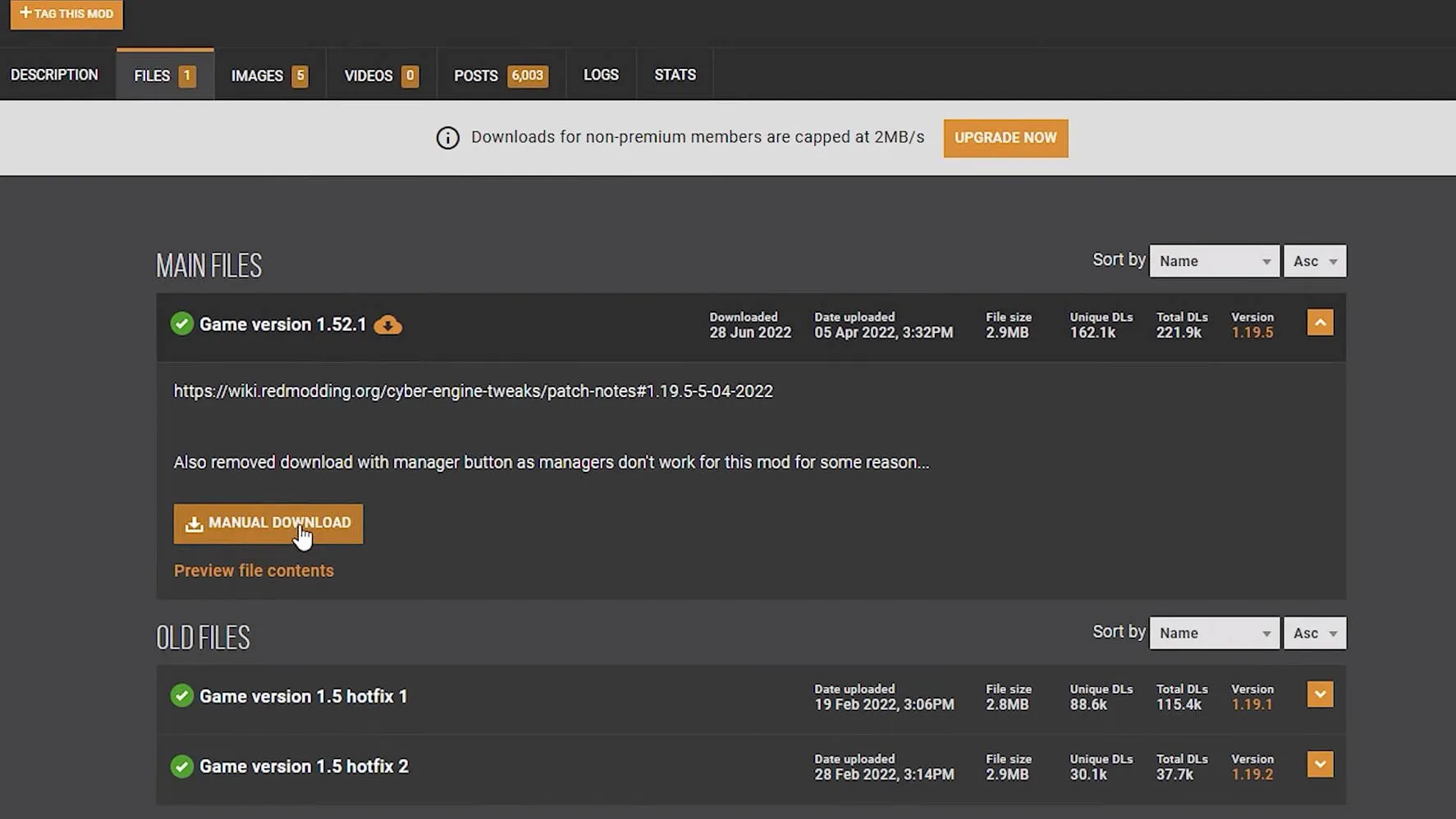Open Main Files Sort by Name dropdown

(x=1214, y=261)
